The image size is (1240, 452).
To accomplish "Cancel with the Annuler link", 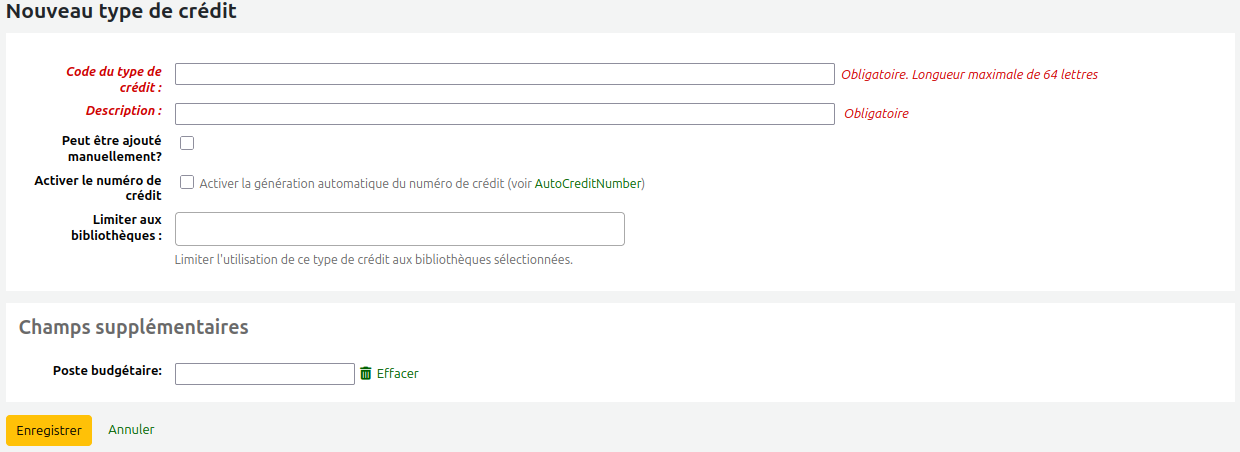I will (131, 430).
